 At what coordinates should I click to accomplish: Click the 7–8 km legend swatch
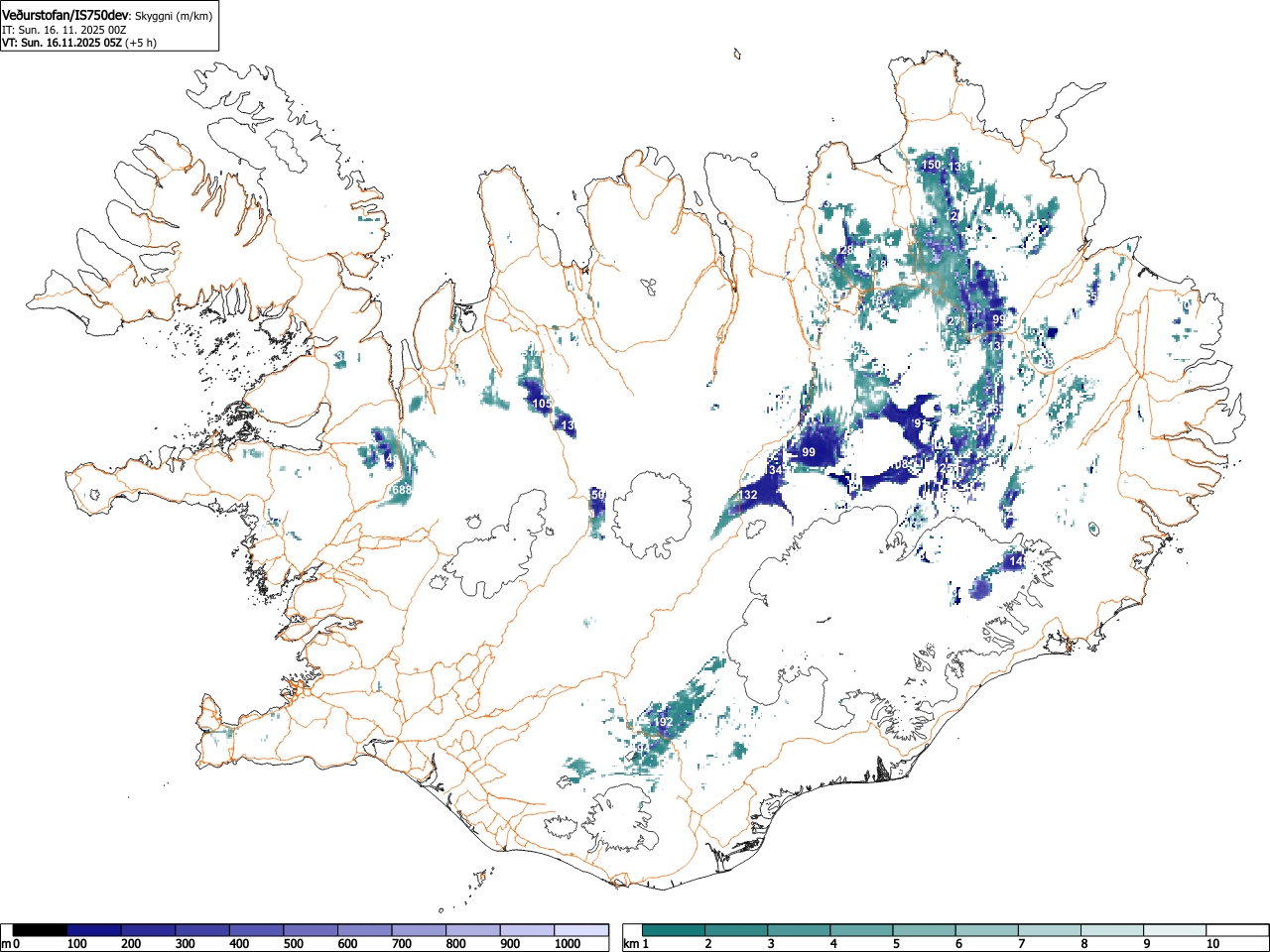point(1050,930)
